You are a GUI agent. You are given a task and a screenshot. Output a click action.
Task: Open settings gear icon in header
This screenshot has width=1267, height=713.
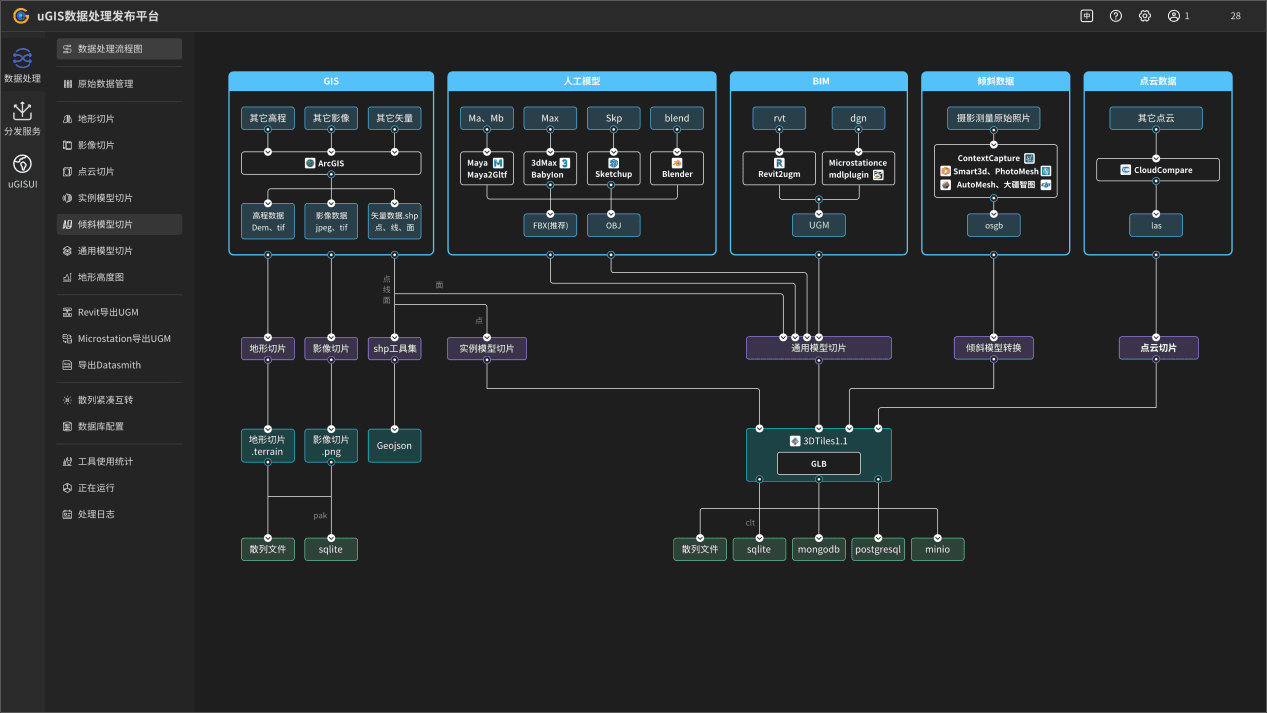(x=1145, y=16)
